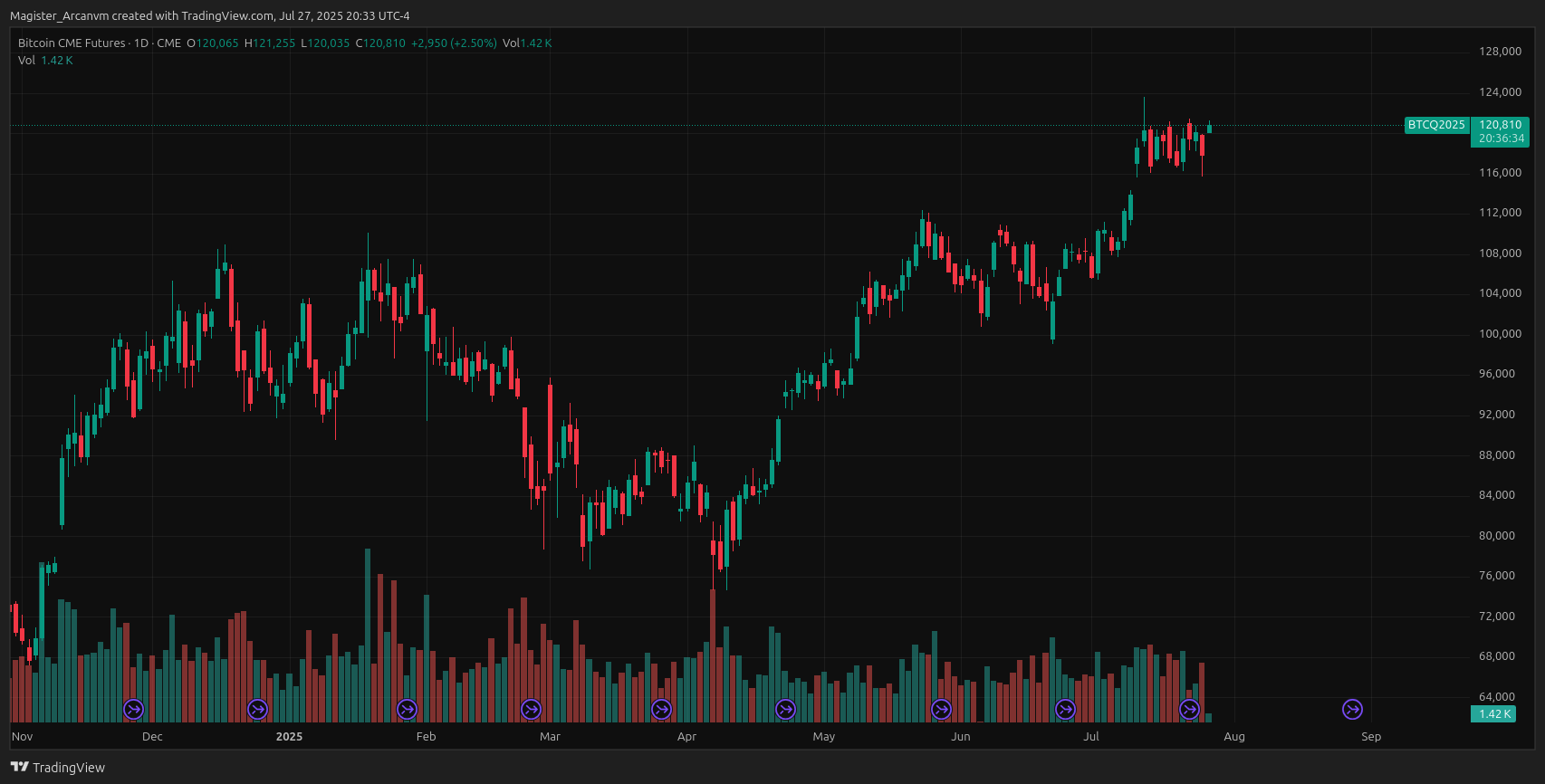Click the Sep time axis label
This screenshot has width=1545, height=784.
pyautogui.click(x=1371, y=737)
